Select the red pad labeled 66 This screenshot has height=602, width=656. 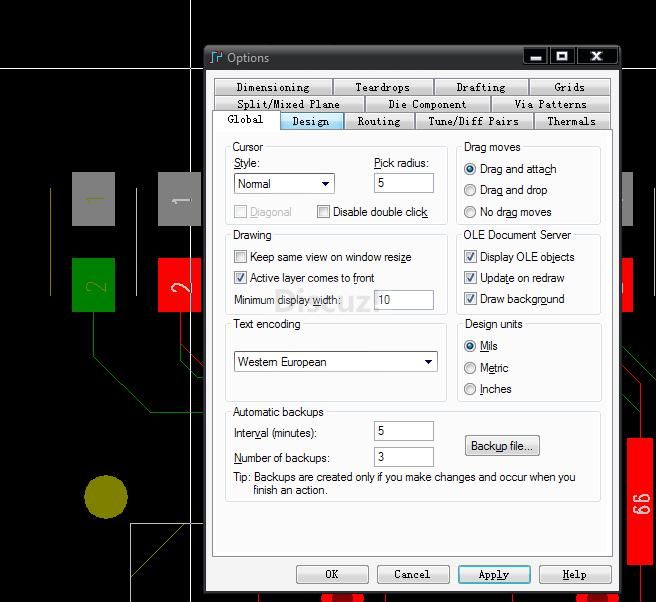click(x=640, y=501)
